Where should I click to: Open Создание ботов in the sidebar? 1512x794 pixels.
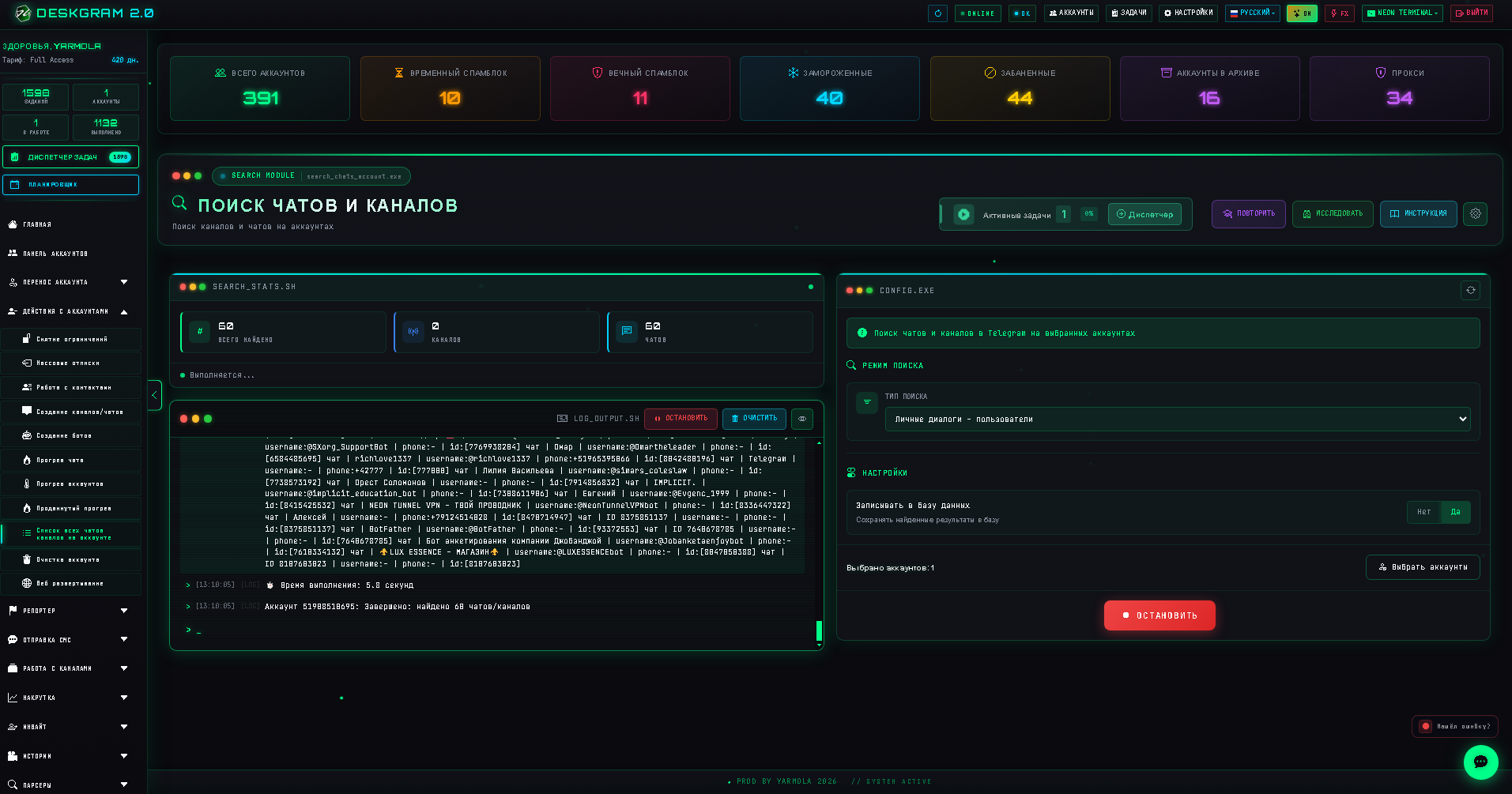click(x=71, y=435)
